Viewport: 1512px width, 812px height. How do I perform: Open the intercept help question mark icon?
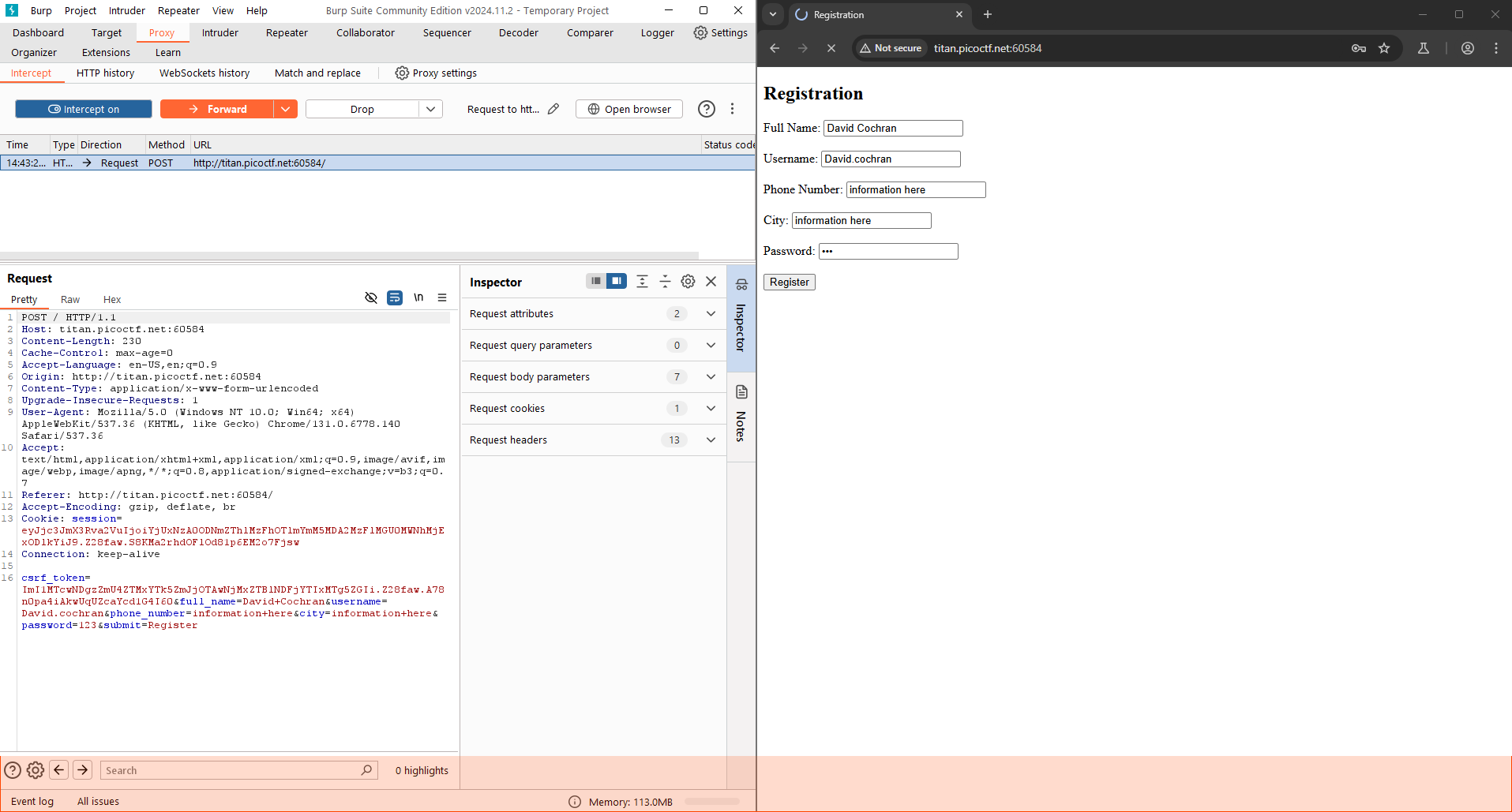tap(707, 109)
